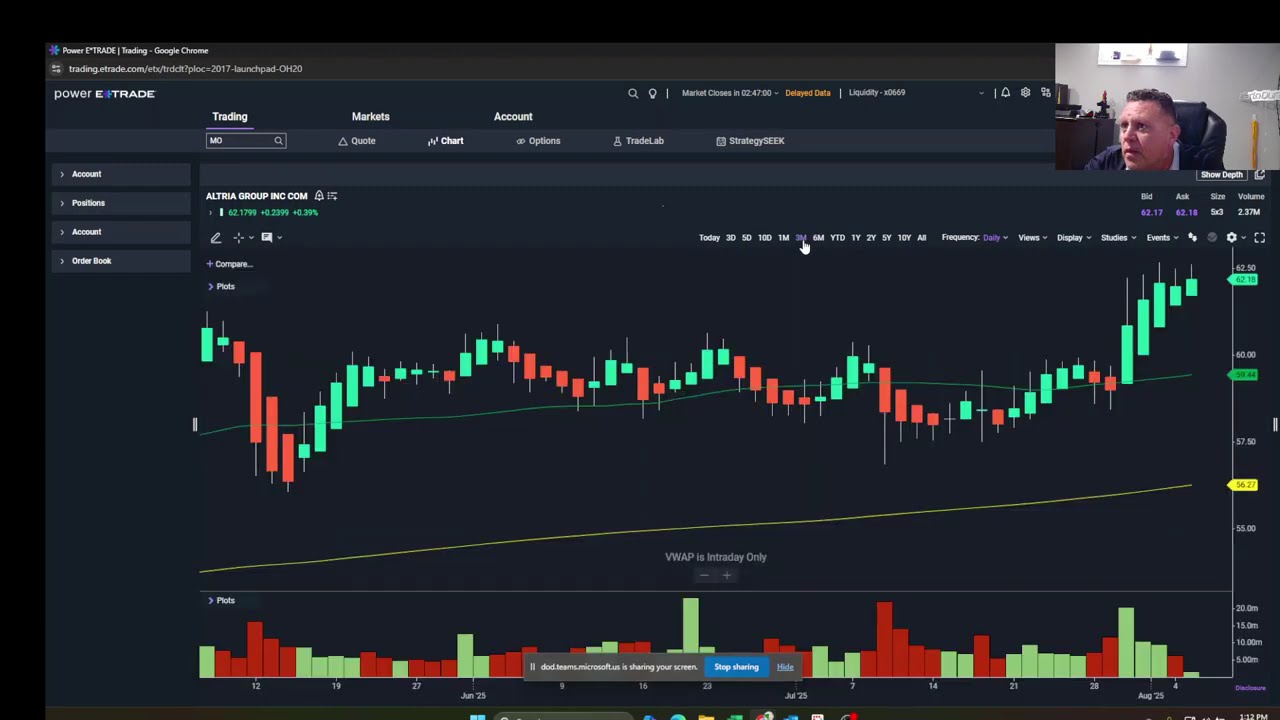1280x720 pixels.
Task: Click Compare to add a symbol
Action: point(230,264)
